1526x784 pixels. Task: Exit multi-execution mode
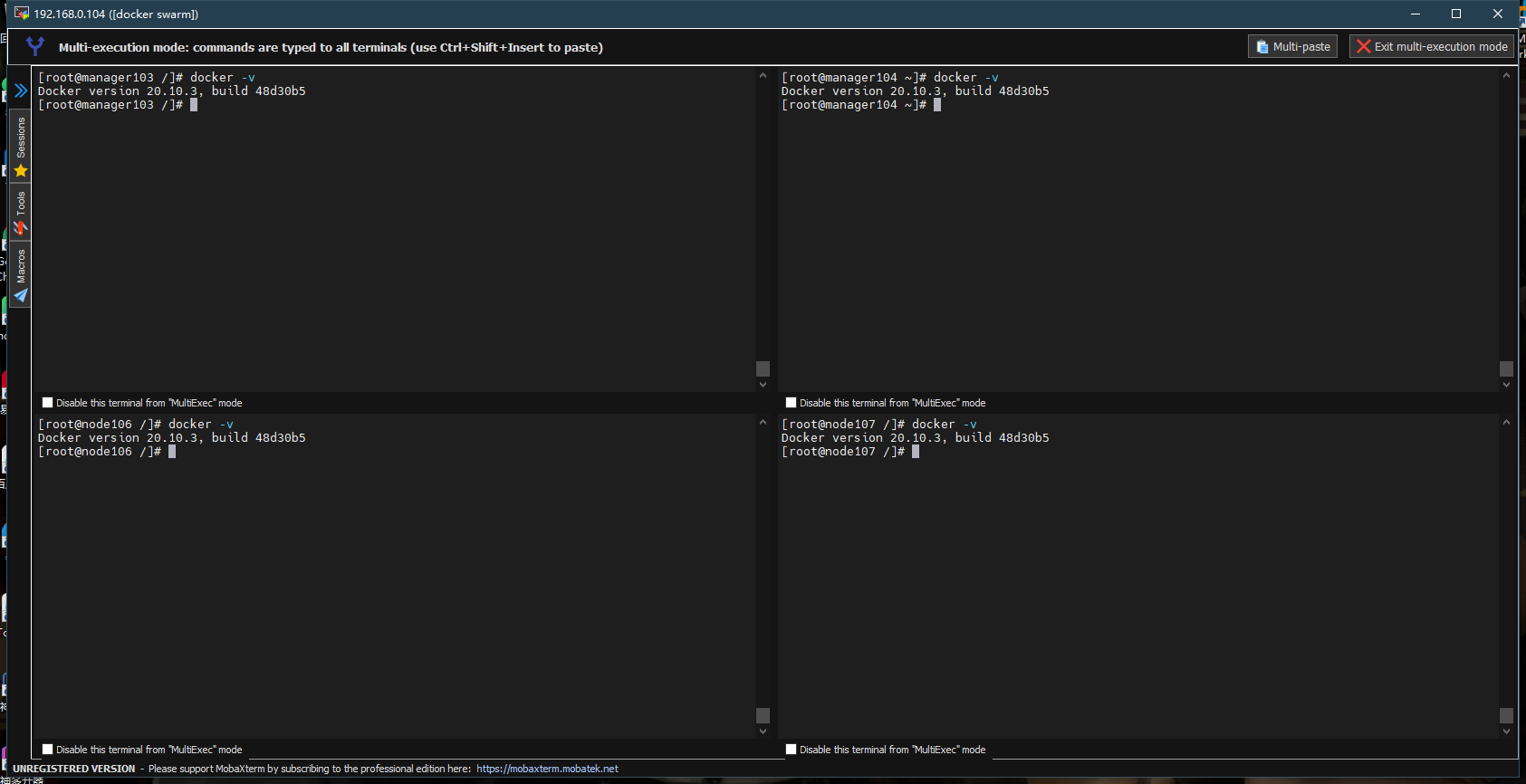pyautogui.click(x=1432, y=46)
